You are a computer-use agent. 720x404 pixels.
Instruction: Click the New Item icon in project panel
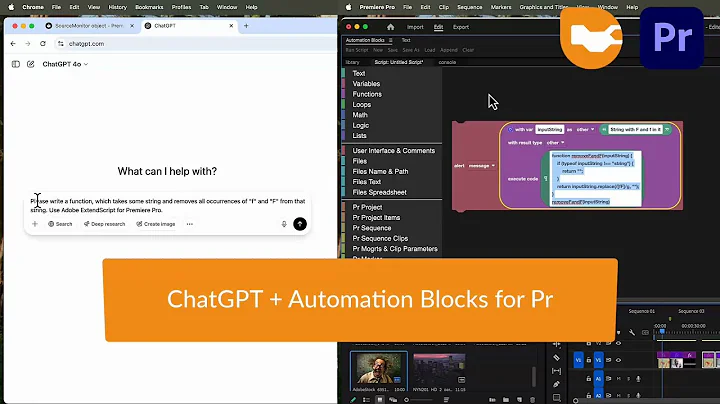click(x=519, y=400)
